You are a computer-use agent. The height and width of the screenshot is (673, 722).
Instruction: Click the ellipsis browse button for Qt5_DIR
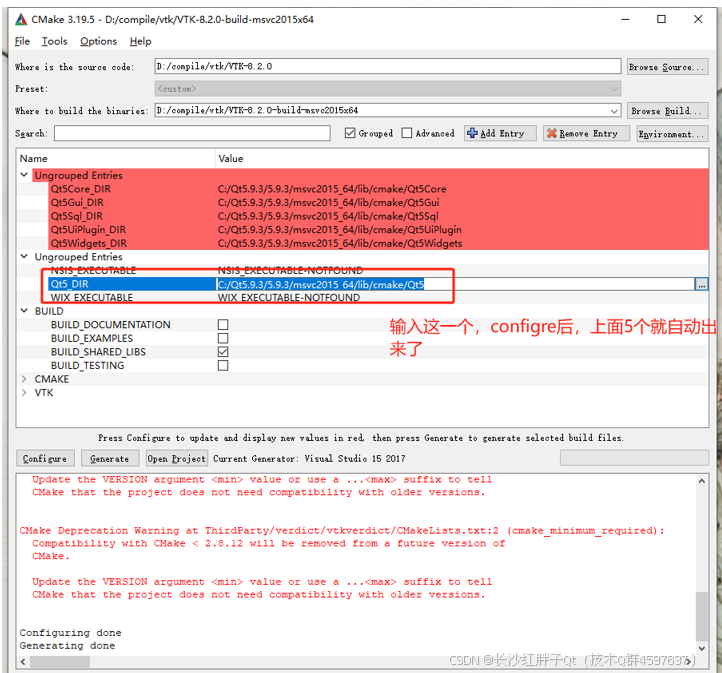tap(701, 284)
